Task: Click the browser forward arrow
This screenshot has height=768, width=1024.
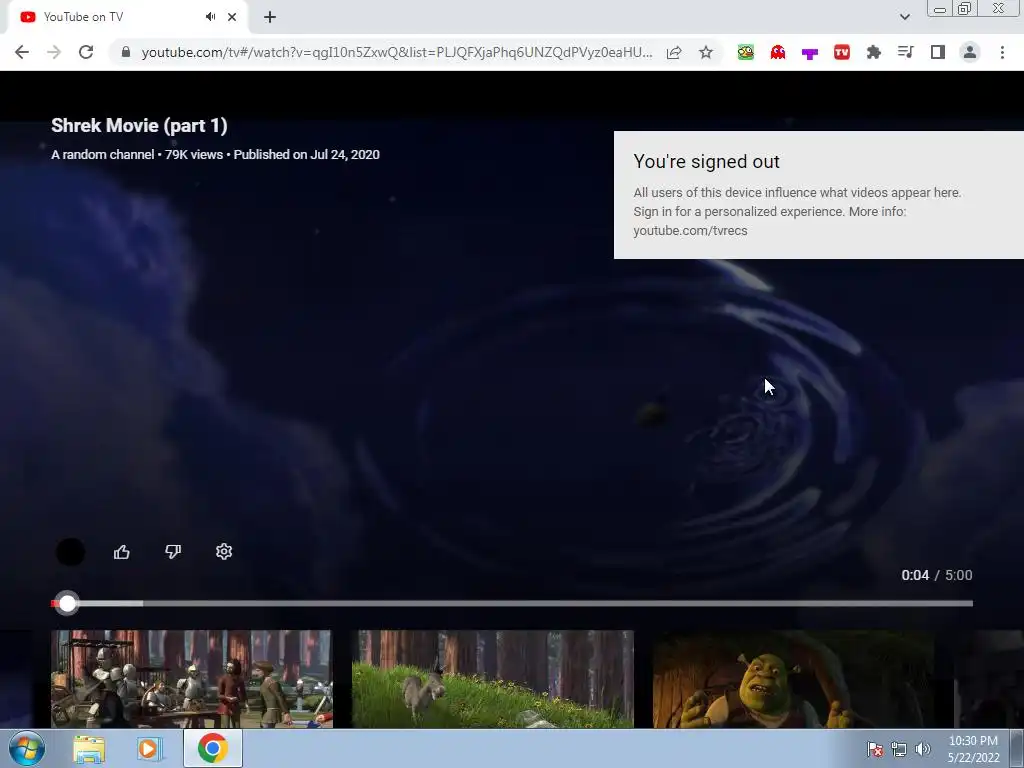Action: (54, 52)
